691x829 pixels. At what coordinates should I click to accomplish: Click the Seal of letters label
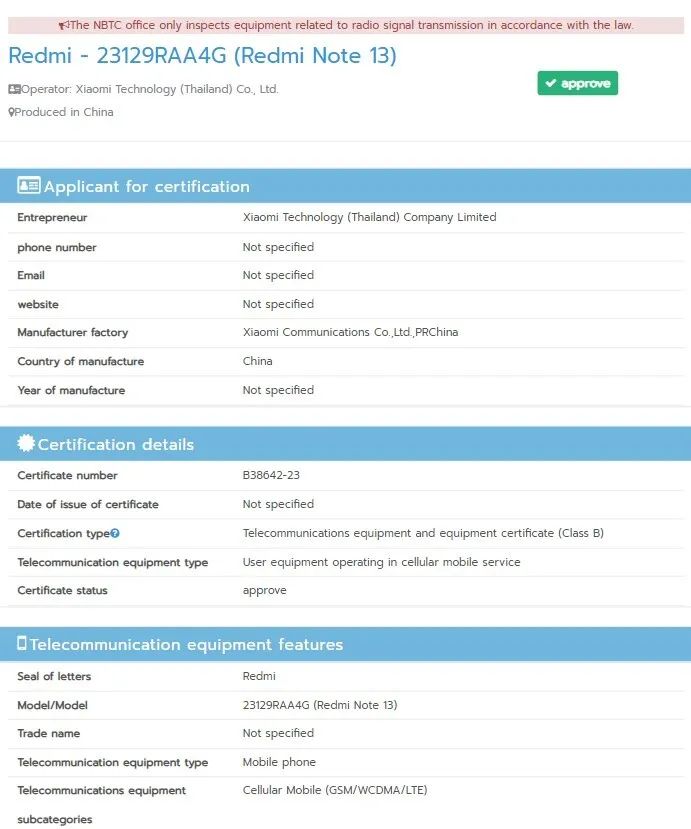click(54, 676)
